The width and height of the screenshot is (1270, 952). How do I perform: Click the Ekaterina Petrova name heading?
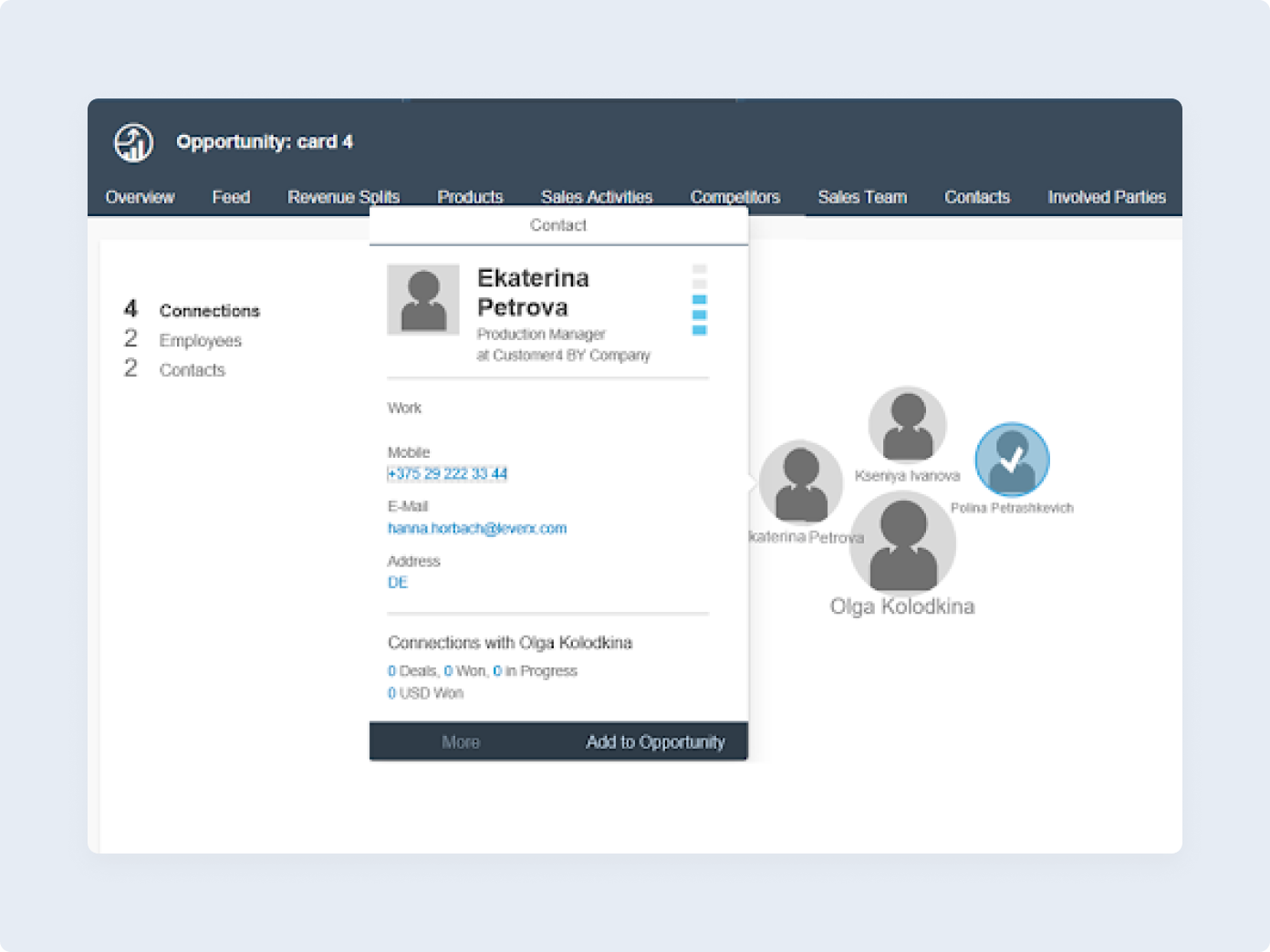coord(533,293)
